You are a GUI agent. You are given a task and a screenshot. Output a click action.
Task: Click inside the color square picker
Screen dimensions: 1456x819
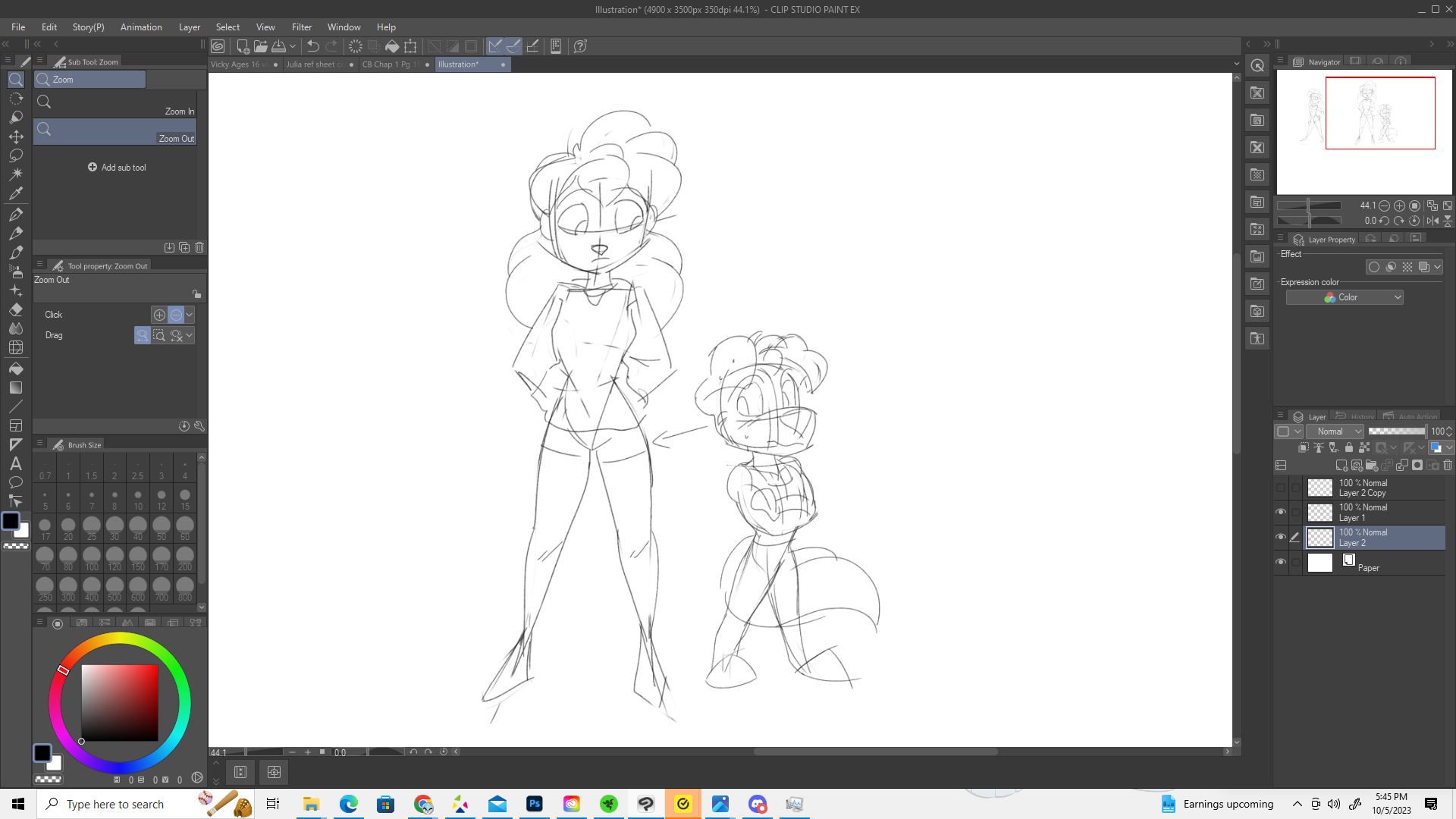(x=120, y=703)
